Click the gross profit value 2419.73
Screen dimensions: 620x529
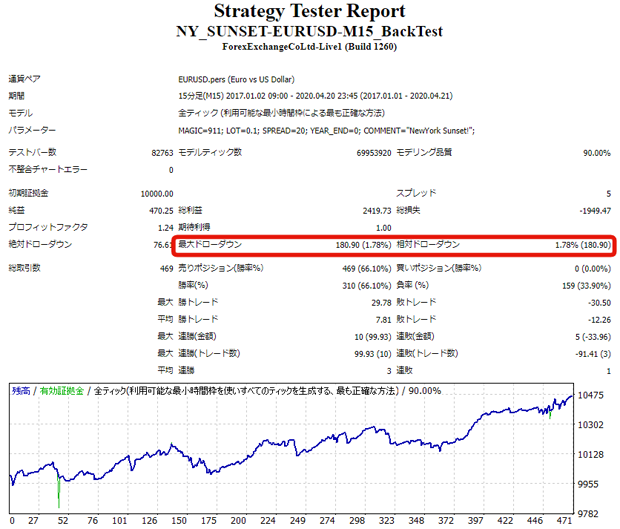click(377, 211)
